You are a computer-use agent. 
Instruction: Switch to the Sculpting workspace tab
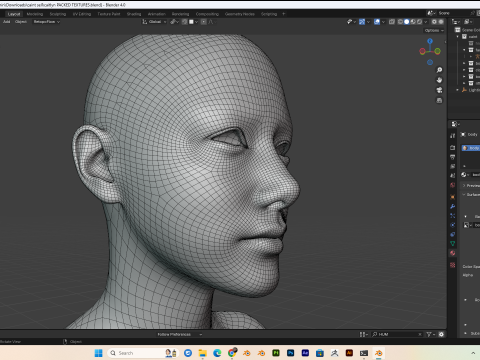pyautogui.click(x=58, y=14)
